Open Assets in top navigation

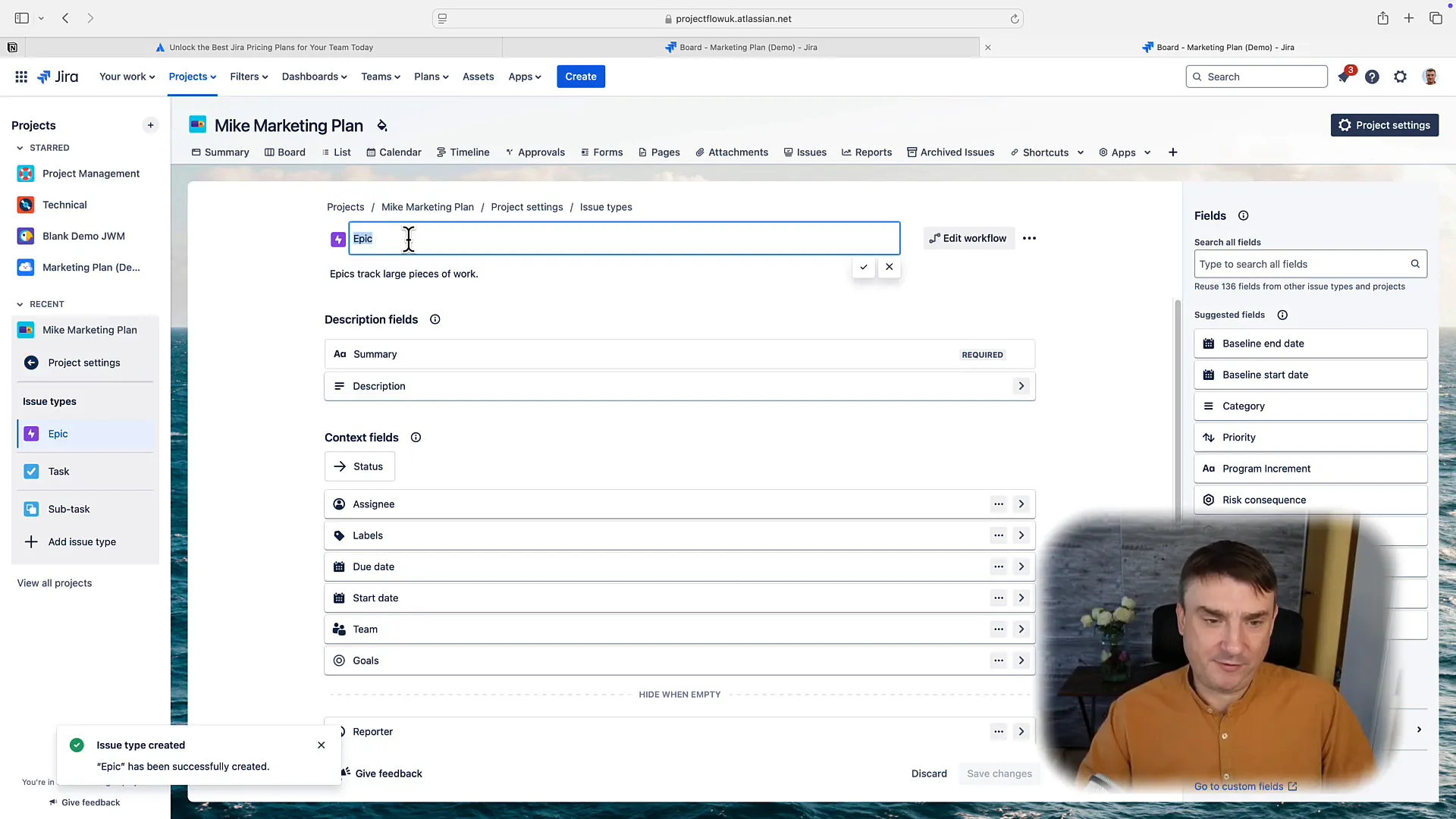point(478,77)
